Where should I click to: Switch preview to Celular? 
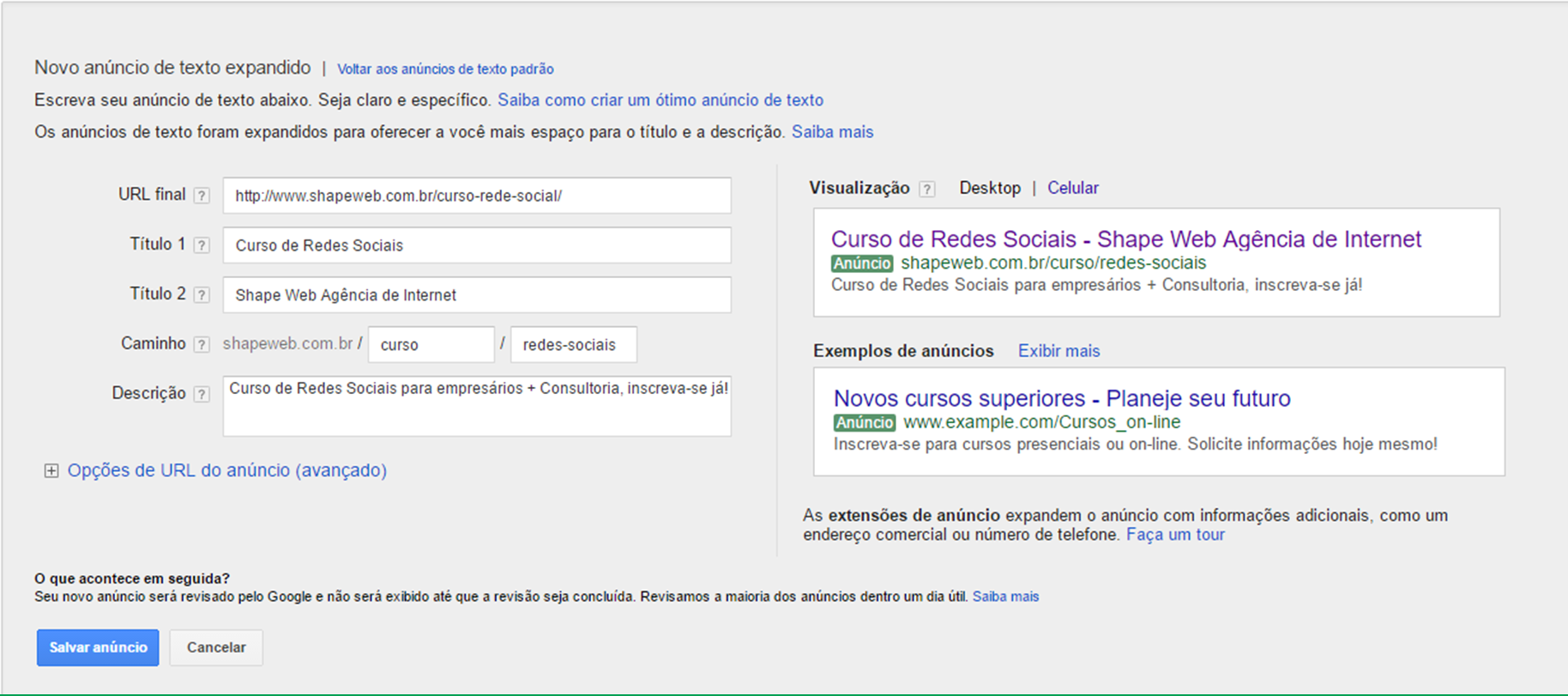tap(1072, 188)
